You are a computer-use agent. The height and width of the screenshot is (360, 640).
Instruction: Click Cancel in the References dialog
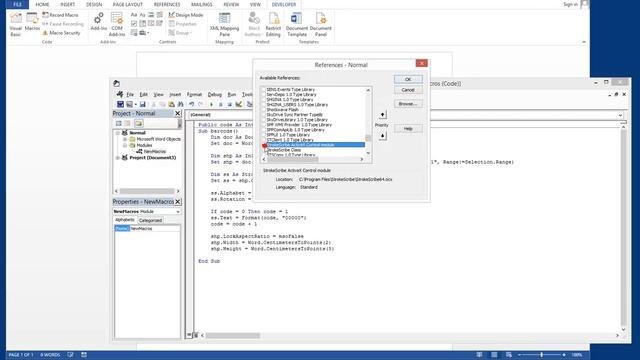pos(408,90)
